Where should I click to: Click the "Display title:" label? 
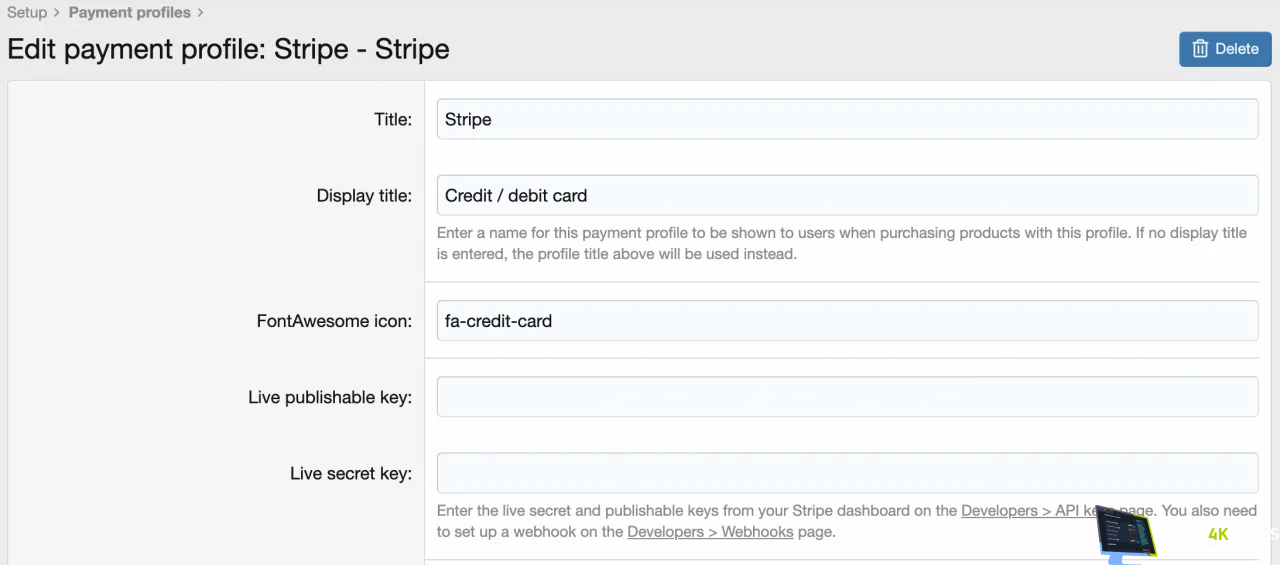[364, 196]
